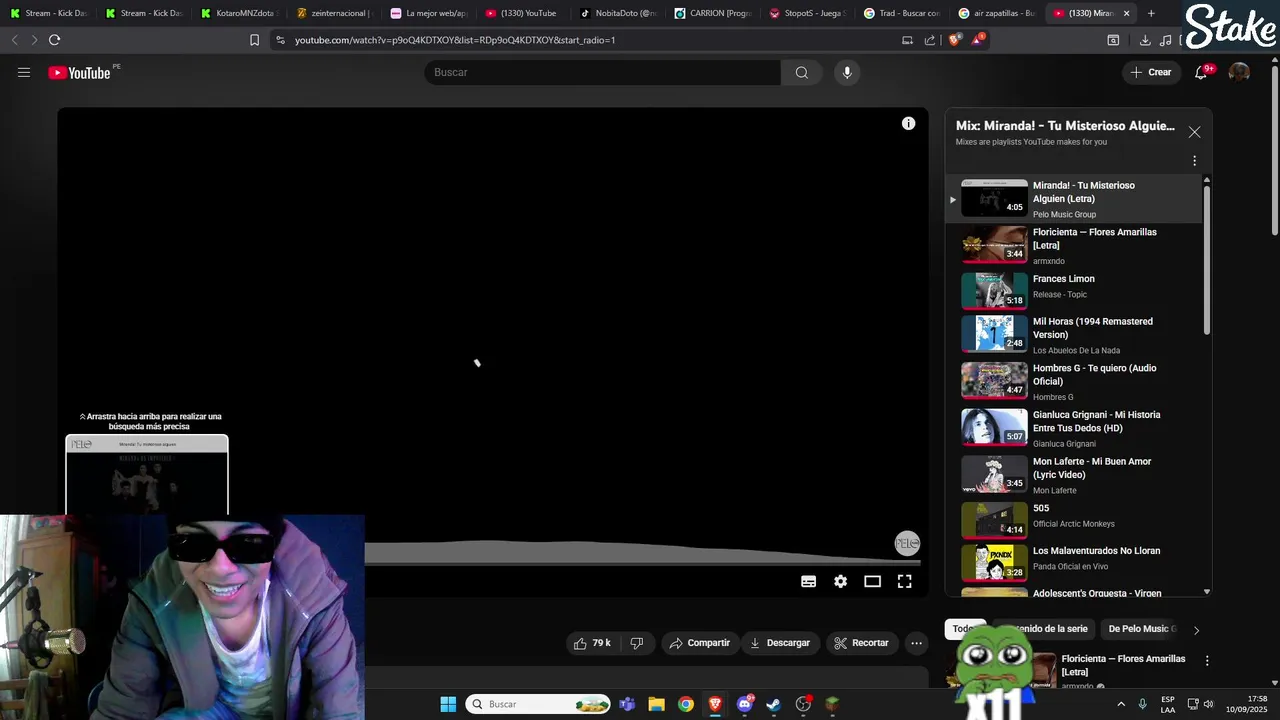Open Steam from the taskbar

(773, 704)
